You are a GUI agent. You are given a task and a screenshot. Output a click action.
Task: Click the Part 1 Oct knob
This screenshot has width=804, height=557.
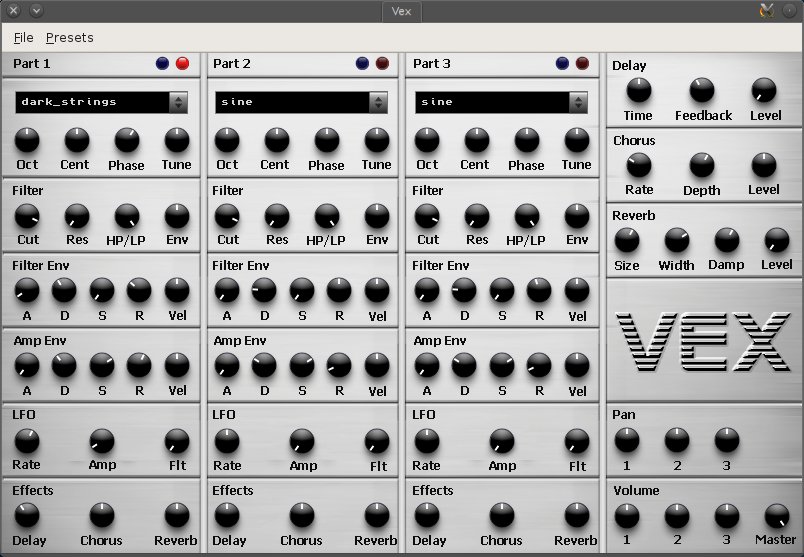pyautogui.click(x=27, y=140)
